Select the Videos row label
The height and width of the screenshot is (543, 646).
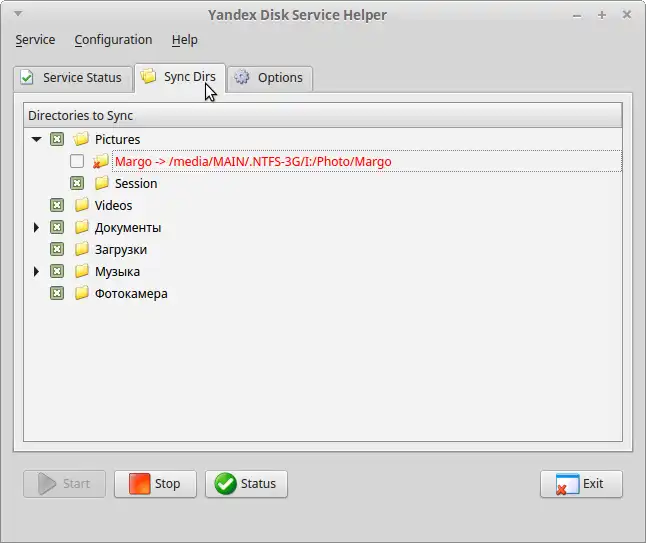click(113, 205)
